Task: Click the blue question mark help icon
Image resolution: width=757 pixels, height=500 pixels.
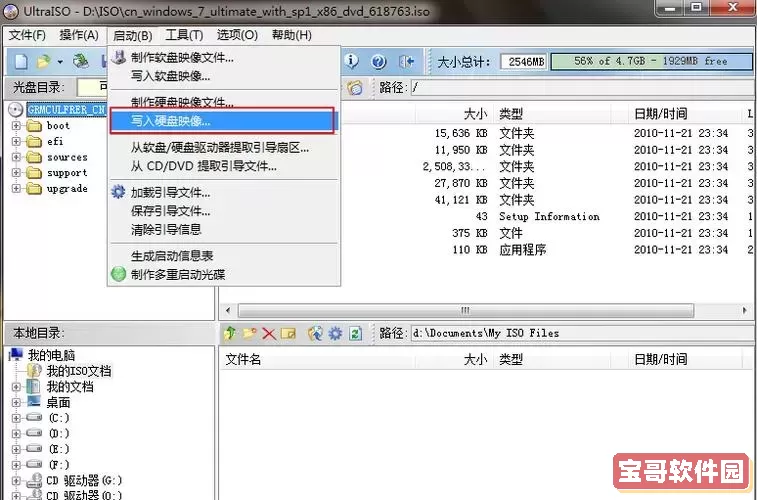Action: click(378, 61)
